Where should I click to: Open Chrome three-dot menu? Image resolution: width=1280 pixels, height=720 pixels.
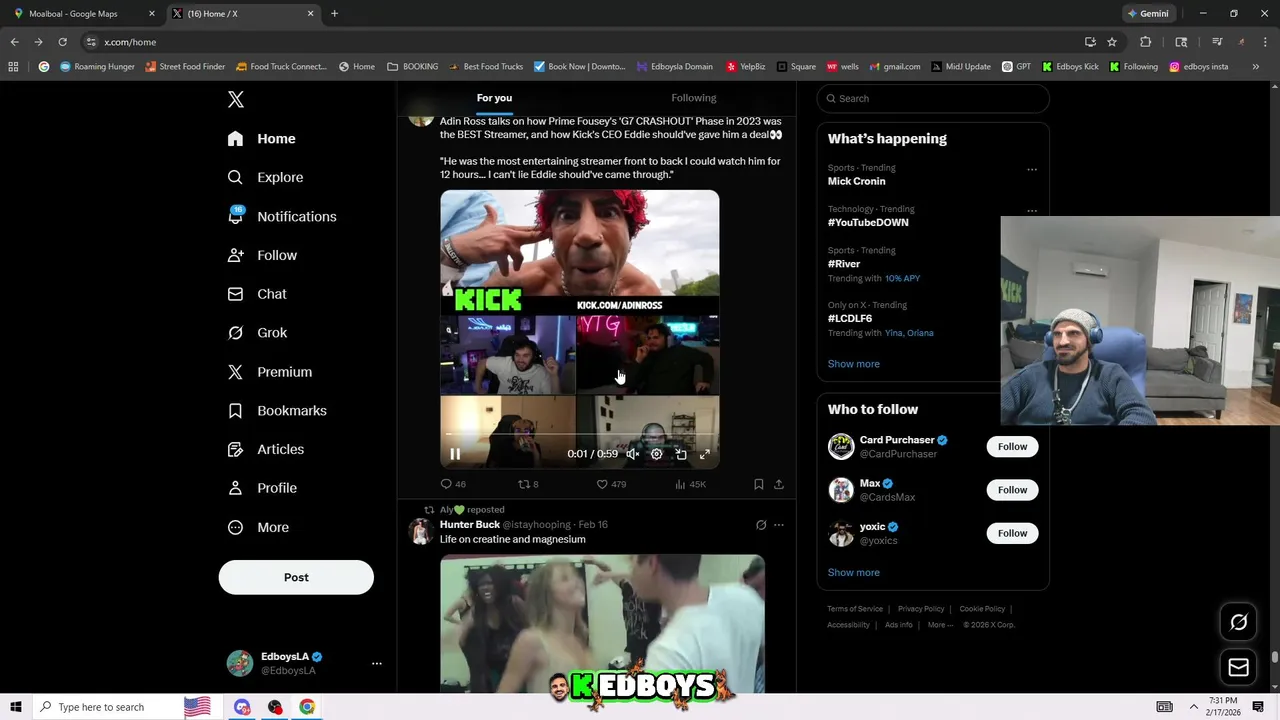(1264, 42)
